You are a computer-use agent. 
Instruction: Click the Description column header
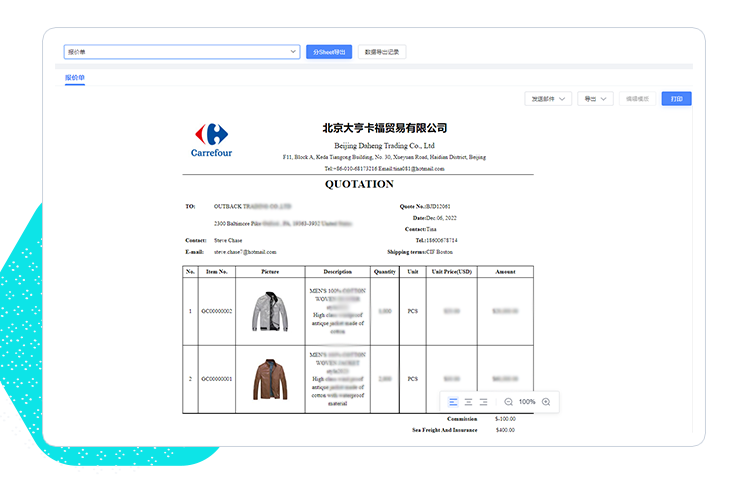pyautogui.click(x=338, y=271)
